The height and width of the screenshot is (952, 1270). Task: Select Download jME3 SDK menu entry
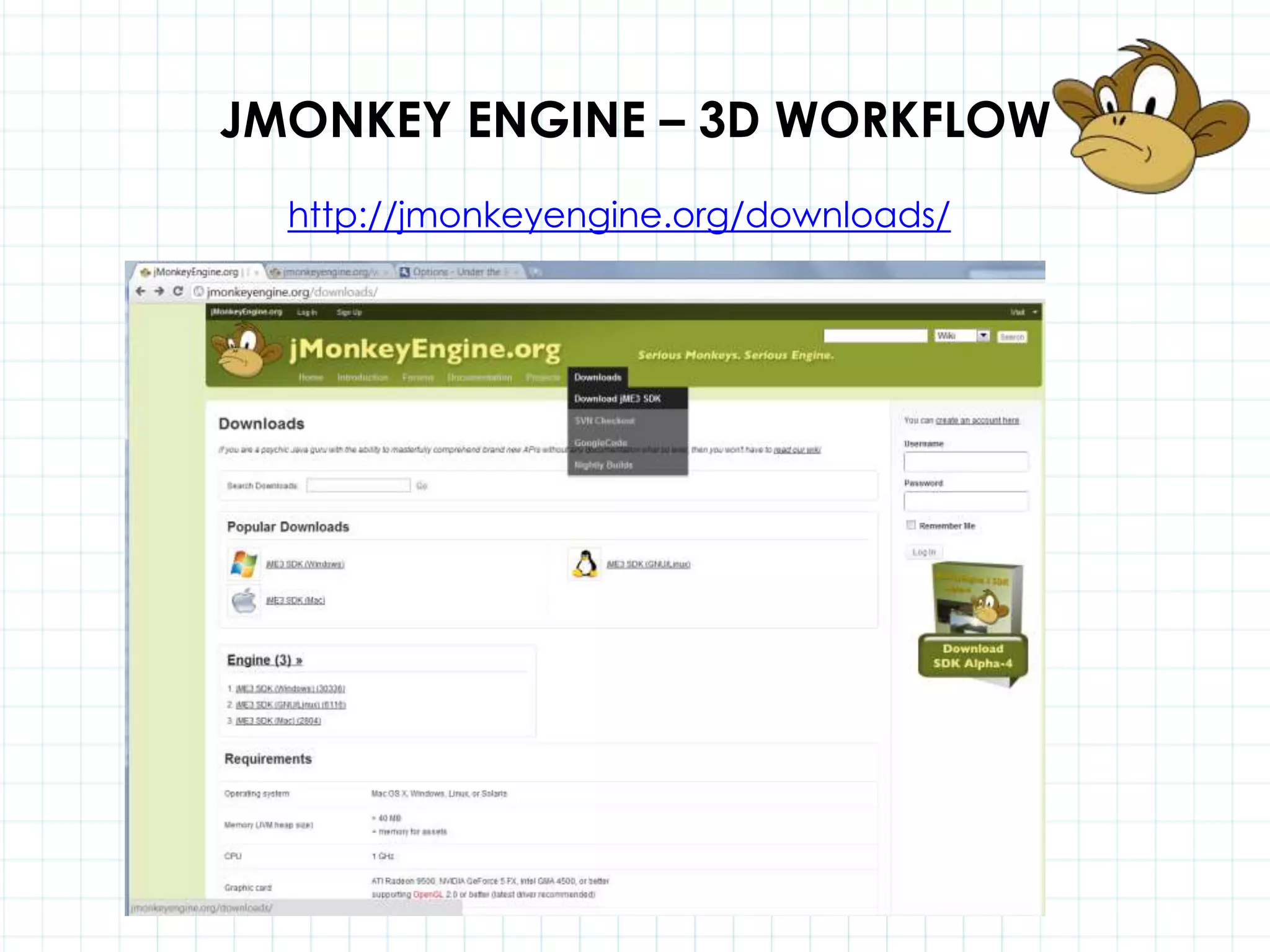coord(617,399)
